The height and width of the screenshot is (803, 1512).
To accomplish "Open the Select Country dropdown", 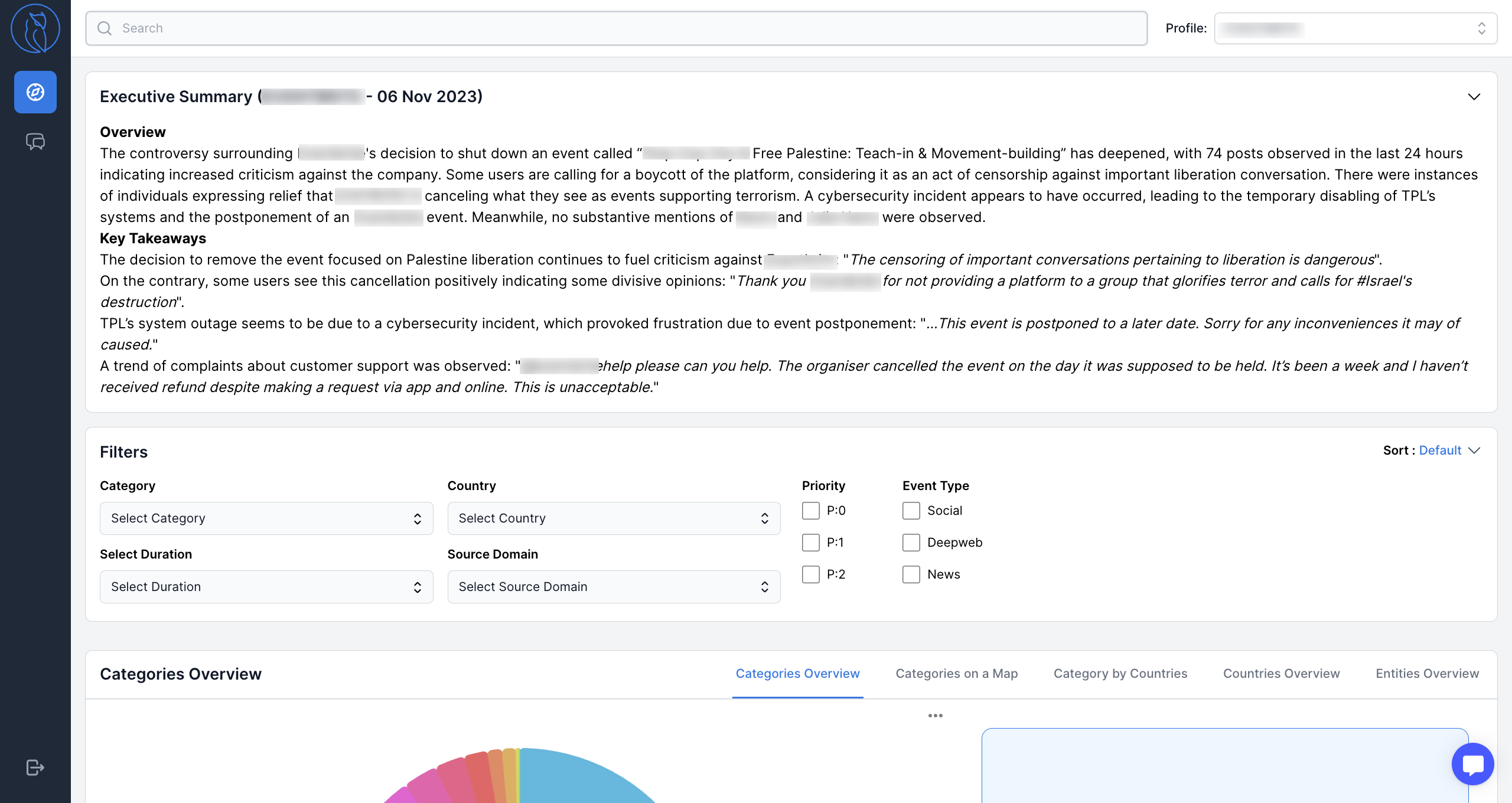I will [614, 518].
